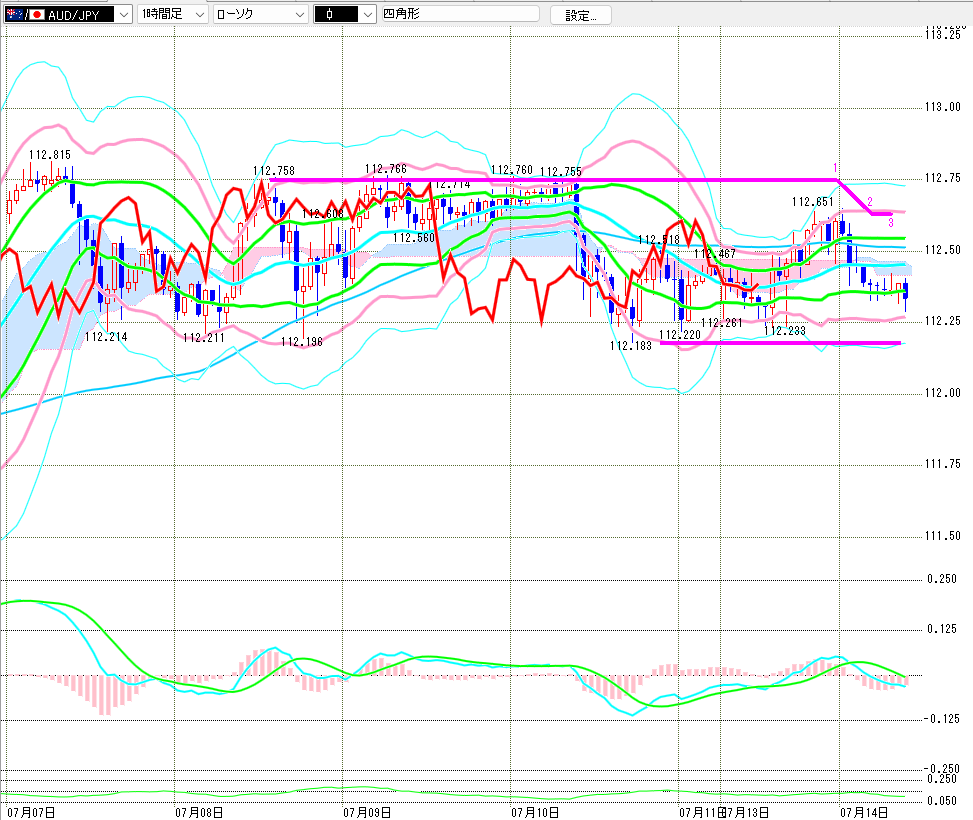Click the lower magenta support line

pyautogui.click(x=780, y=343)
